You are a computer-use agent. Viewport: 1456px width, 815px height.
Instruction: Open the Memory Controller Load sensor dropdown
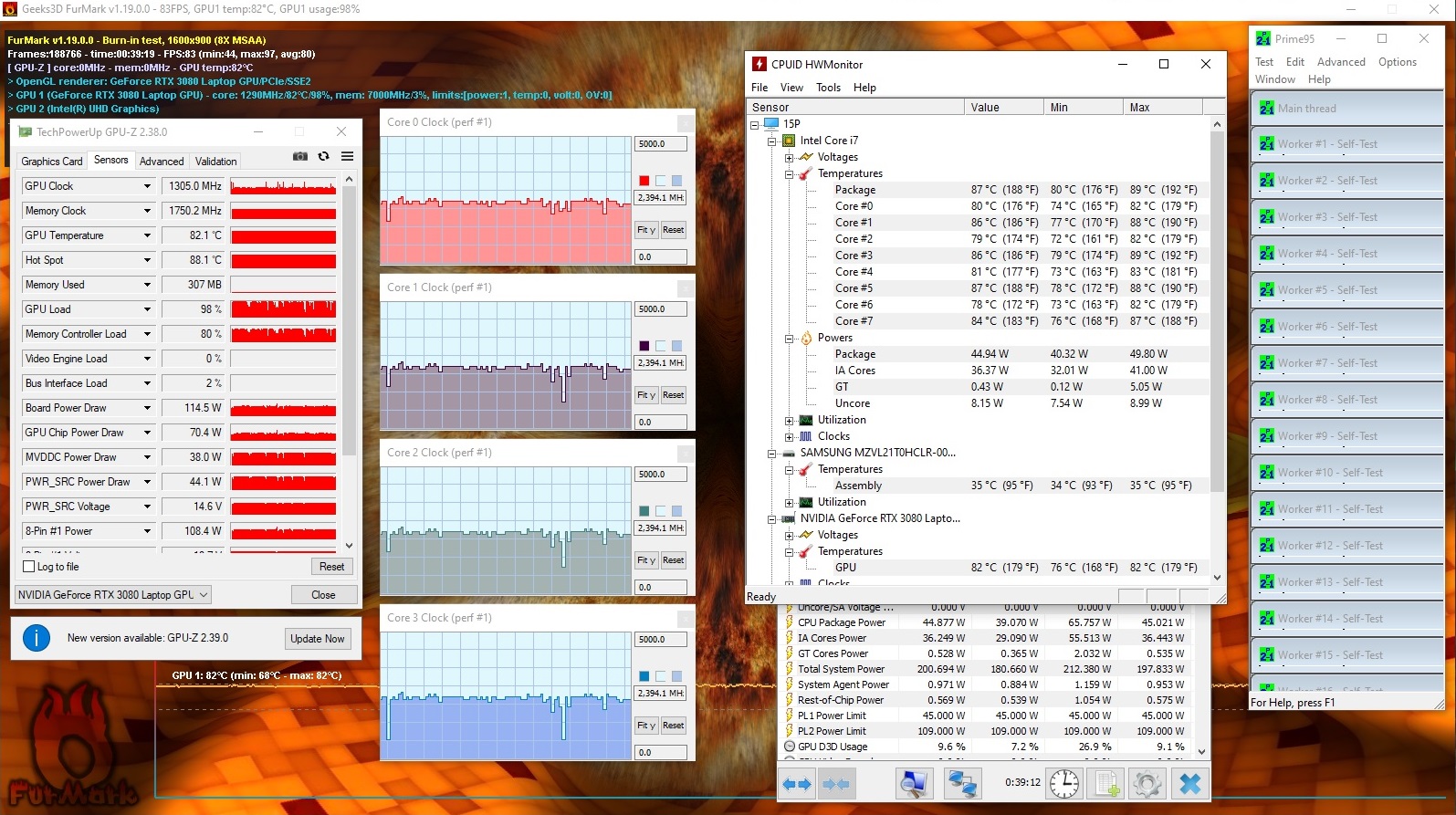coord(147,334)
